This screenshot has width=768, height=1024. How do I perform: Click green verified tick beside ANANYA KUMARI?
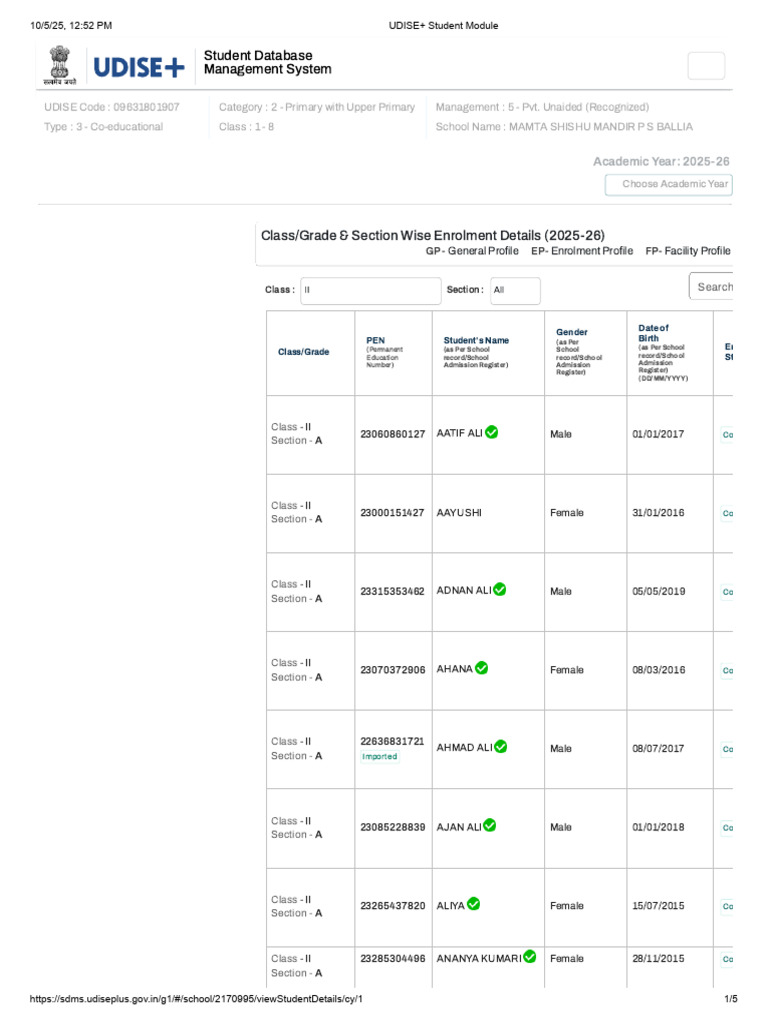coord(530,957)
